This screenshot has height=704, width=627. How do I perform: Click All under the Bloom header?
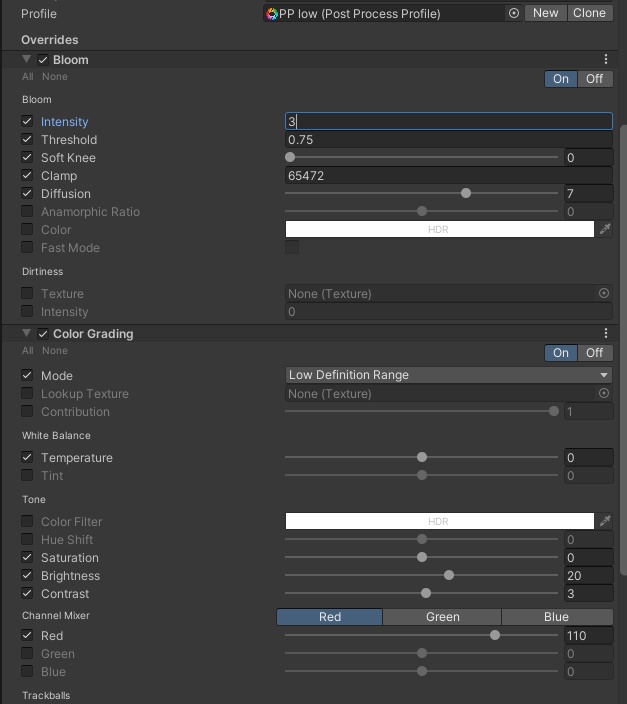[27, 77]
